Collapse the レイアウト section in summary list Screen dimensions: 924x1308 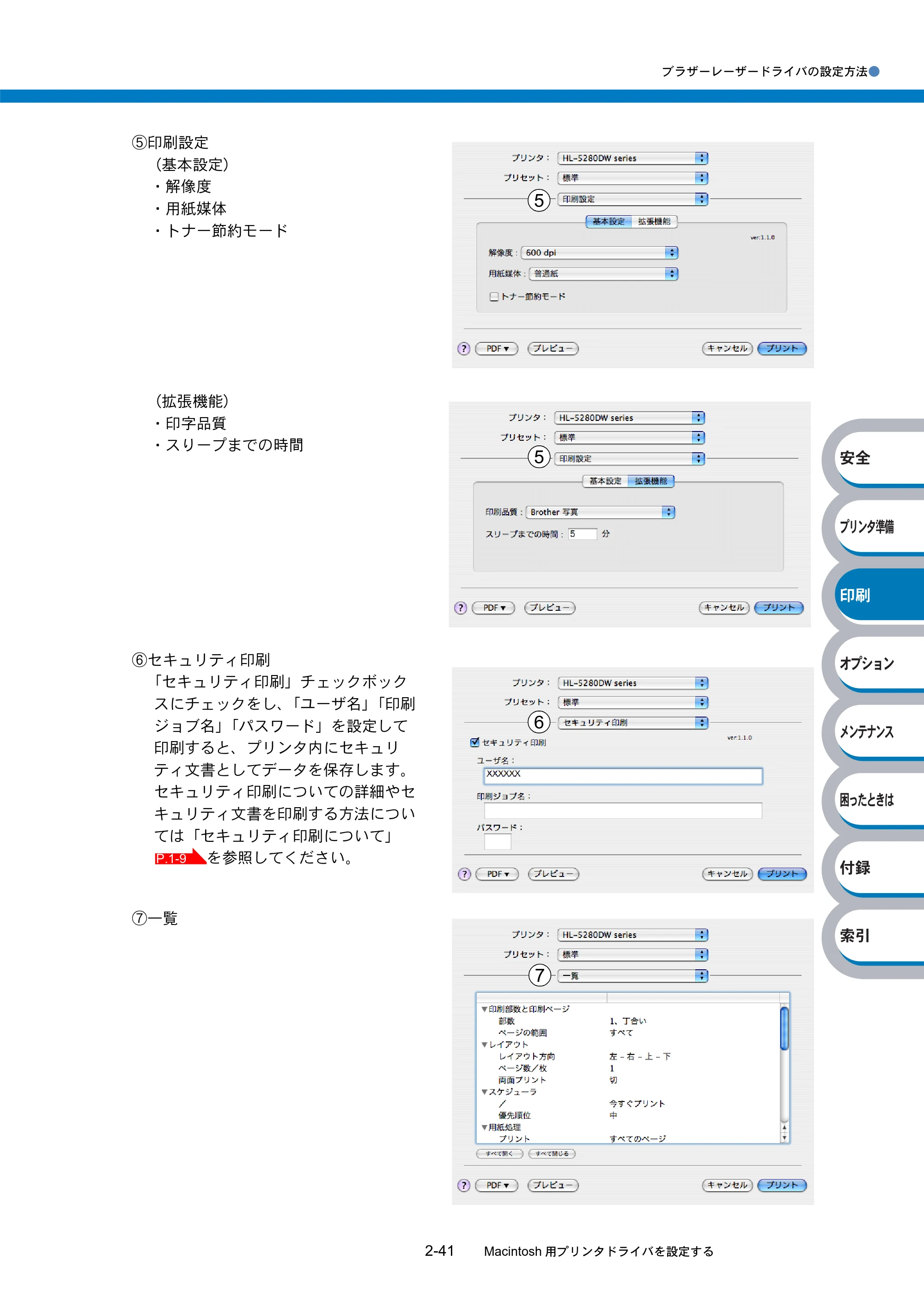[x=484, y=1045]
